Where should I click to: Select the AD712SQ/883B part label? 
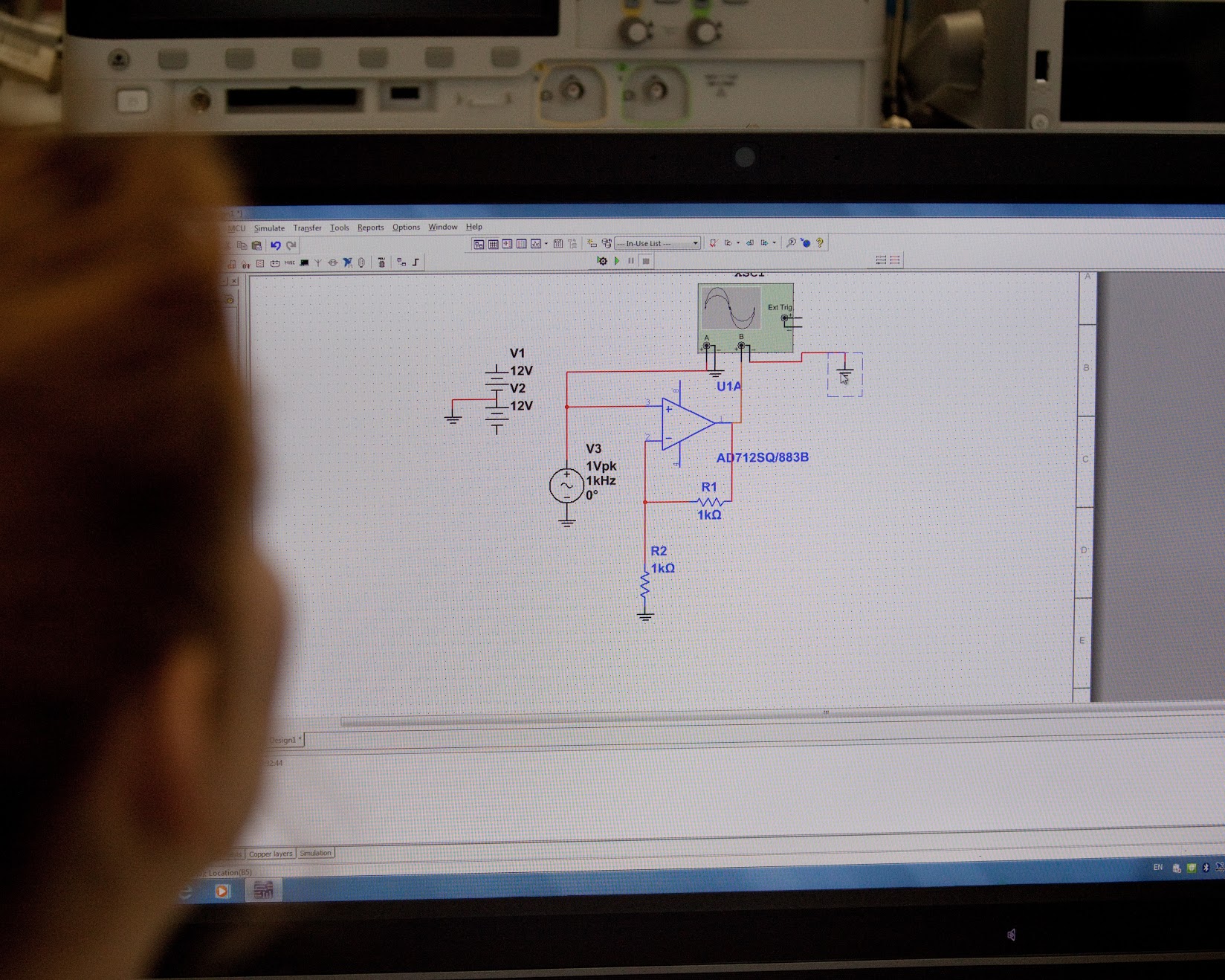762,457
